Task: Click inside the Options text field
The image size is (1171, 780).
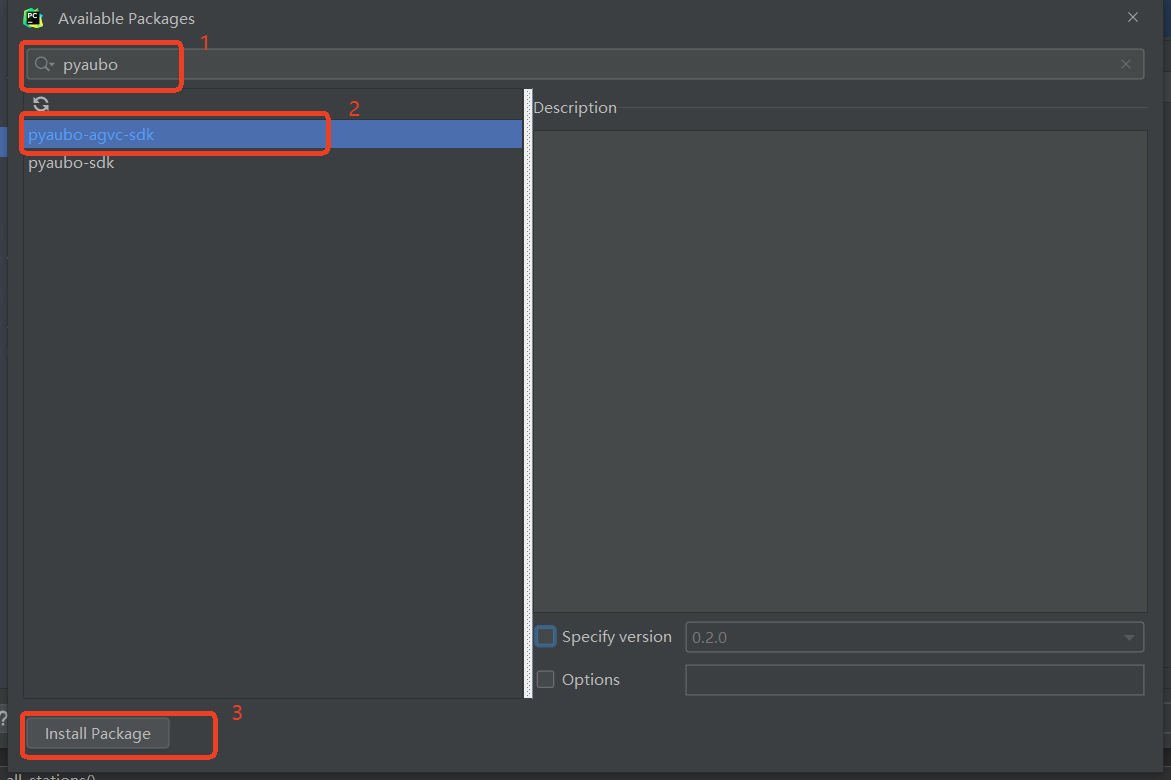Action: [914, 679]
